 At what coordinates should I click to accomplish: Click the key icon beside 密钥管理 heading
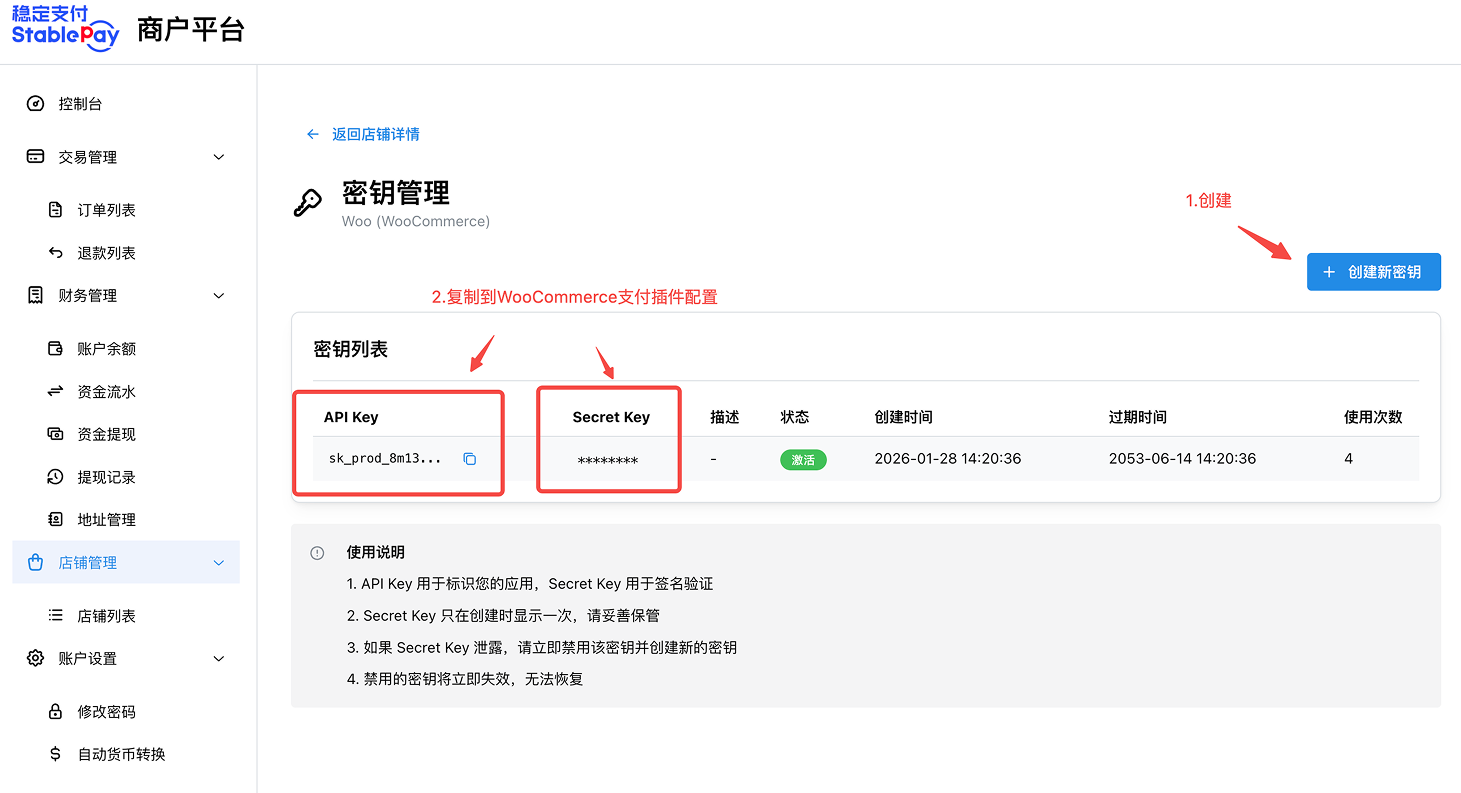[x=309, y=200]
